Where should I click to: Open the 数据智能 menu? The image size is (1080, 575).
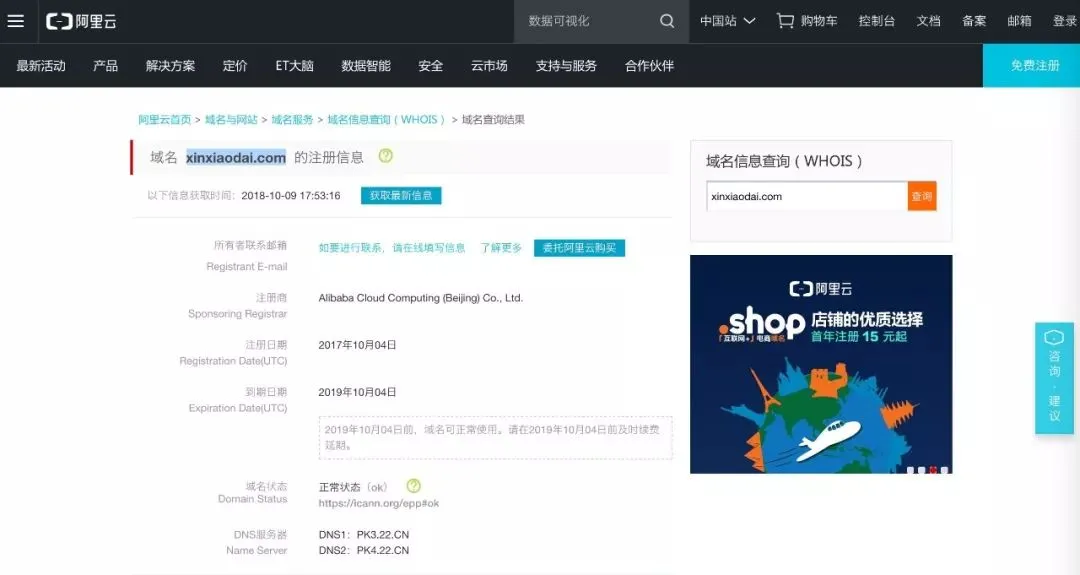[x=366, y=65]
